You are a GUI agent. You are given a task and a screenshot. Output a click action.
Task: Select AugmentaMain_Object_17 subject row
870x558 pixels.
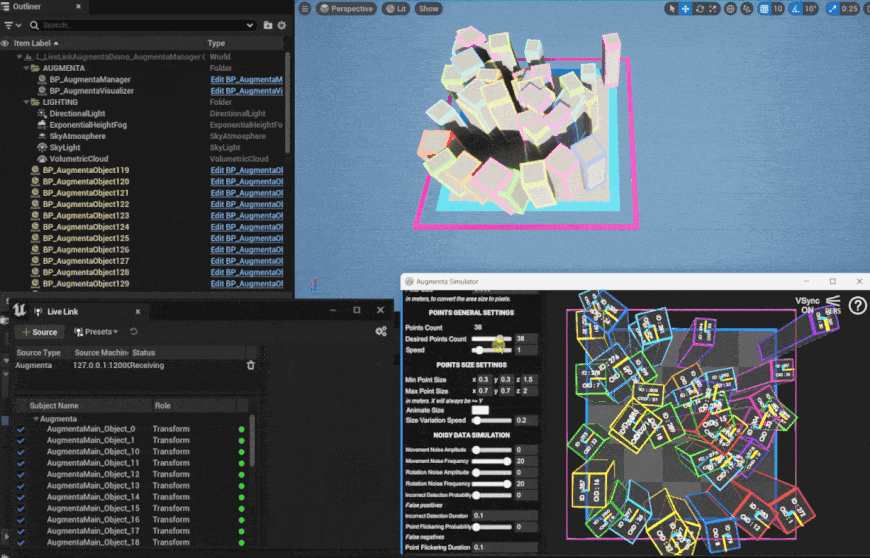[x=131, y=531]
